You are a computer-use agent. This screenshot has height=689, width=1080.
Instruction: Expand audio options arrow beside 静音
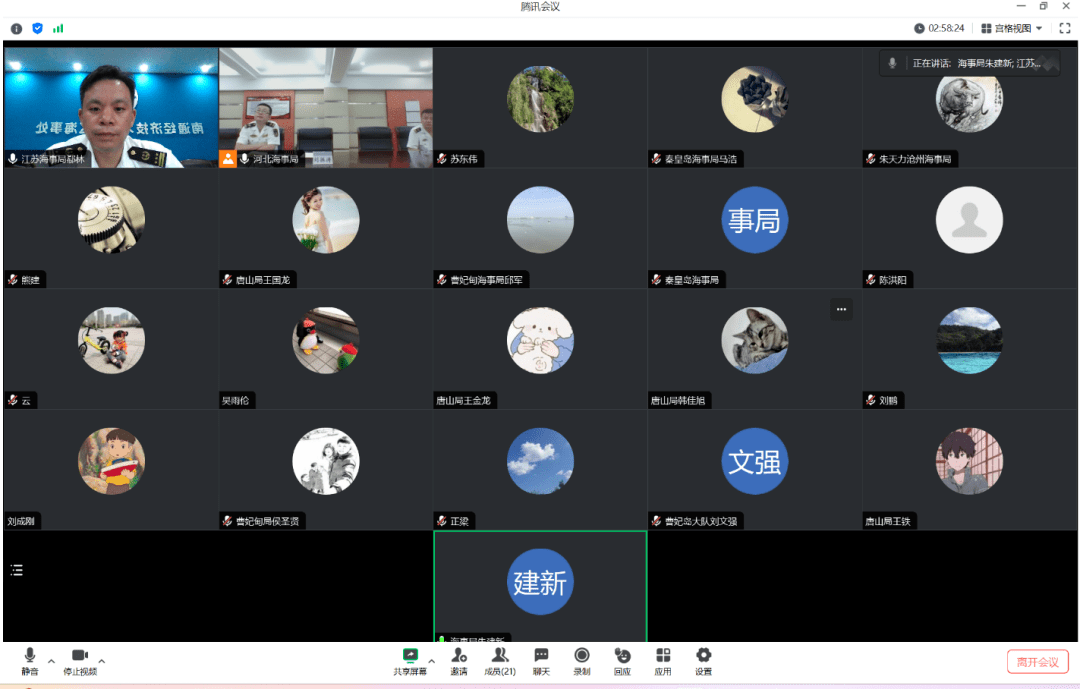52,661
